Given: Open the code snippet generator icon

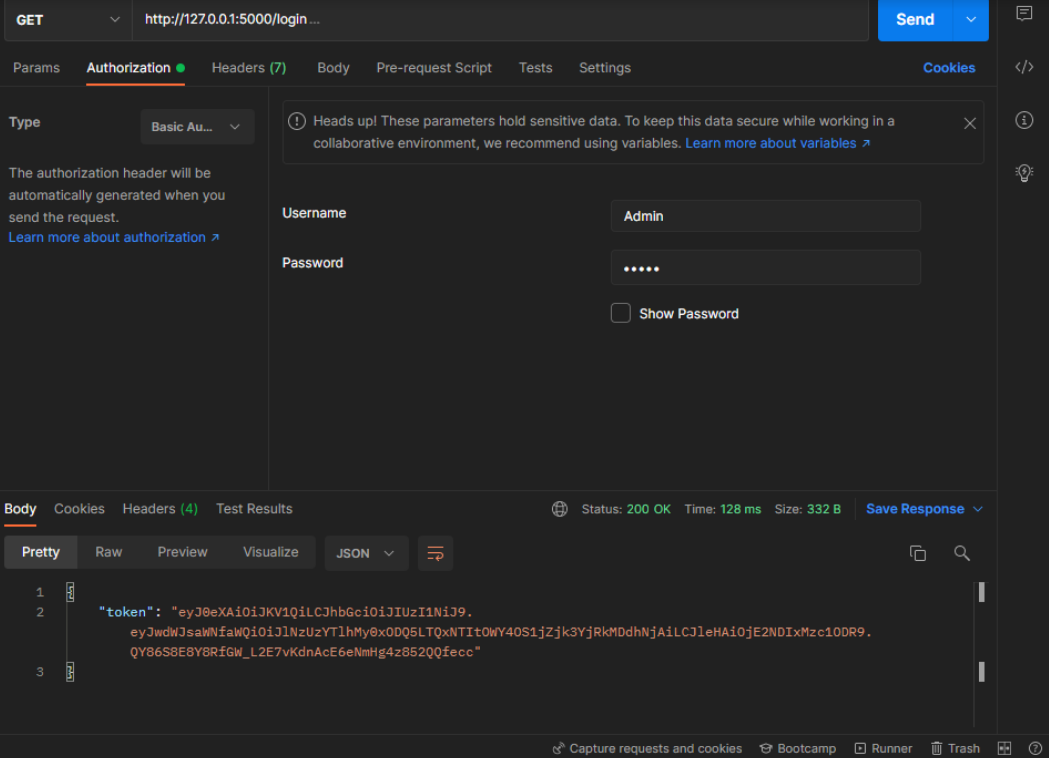Looking at the screenshot, I should 1024,68.
